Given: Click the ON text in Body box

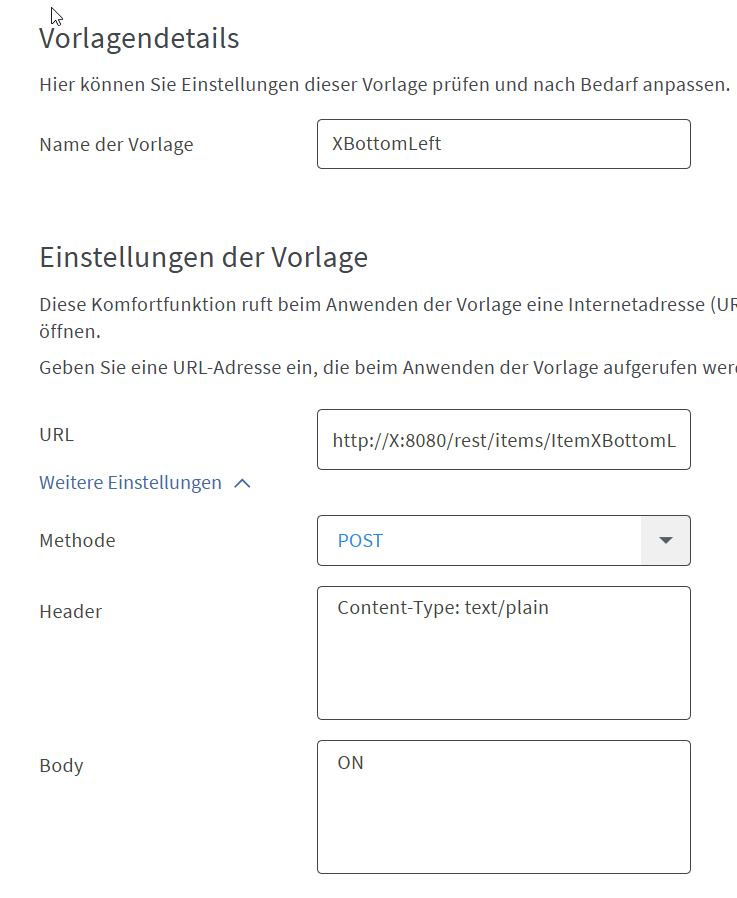Looking at the screenshot, I should click(x=351, y=763).
